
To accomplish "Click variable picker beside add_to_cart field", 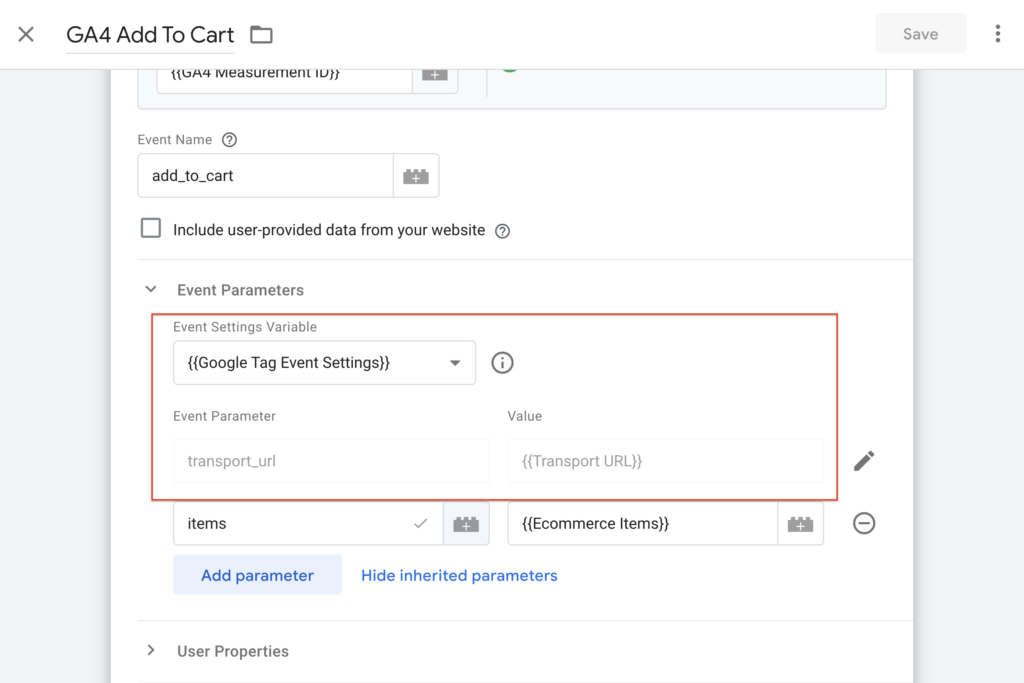I will pyautogui.click(x=416, y=176).
